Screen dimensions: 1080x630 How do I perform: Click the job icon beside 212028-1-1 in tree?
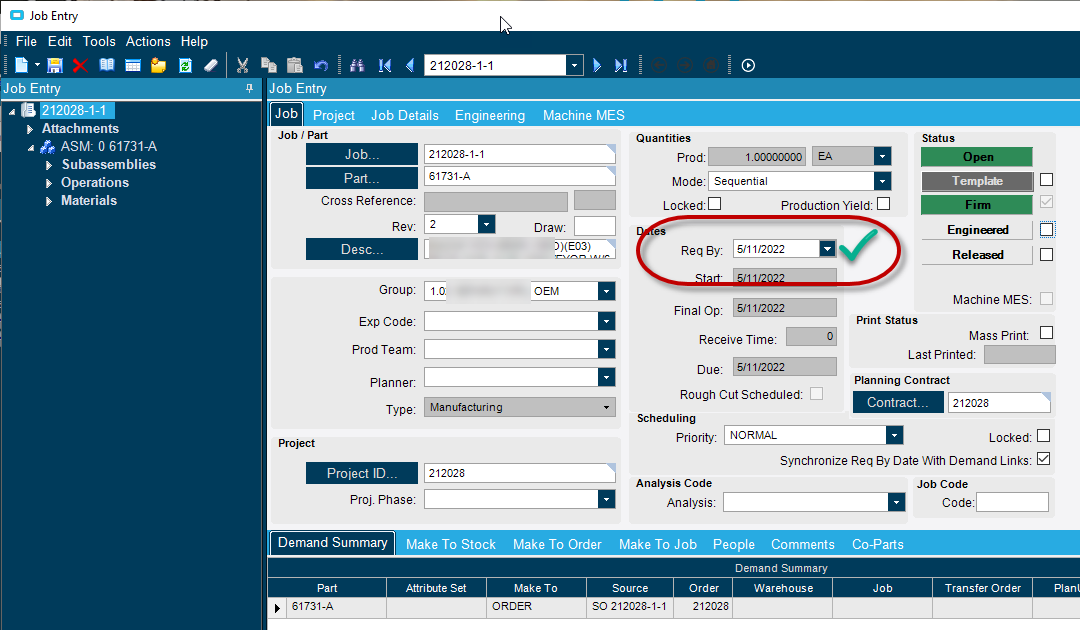[x=28, y=110]
